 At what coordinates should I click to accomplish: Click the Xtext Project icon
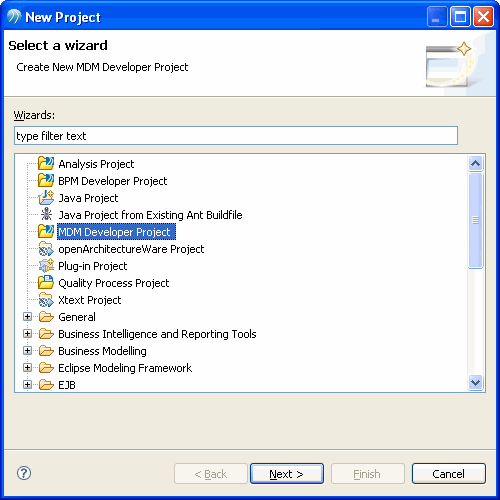pos(46,300)
